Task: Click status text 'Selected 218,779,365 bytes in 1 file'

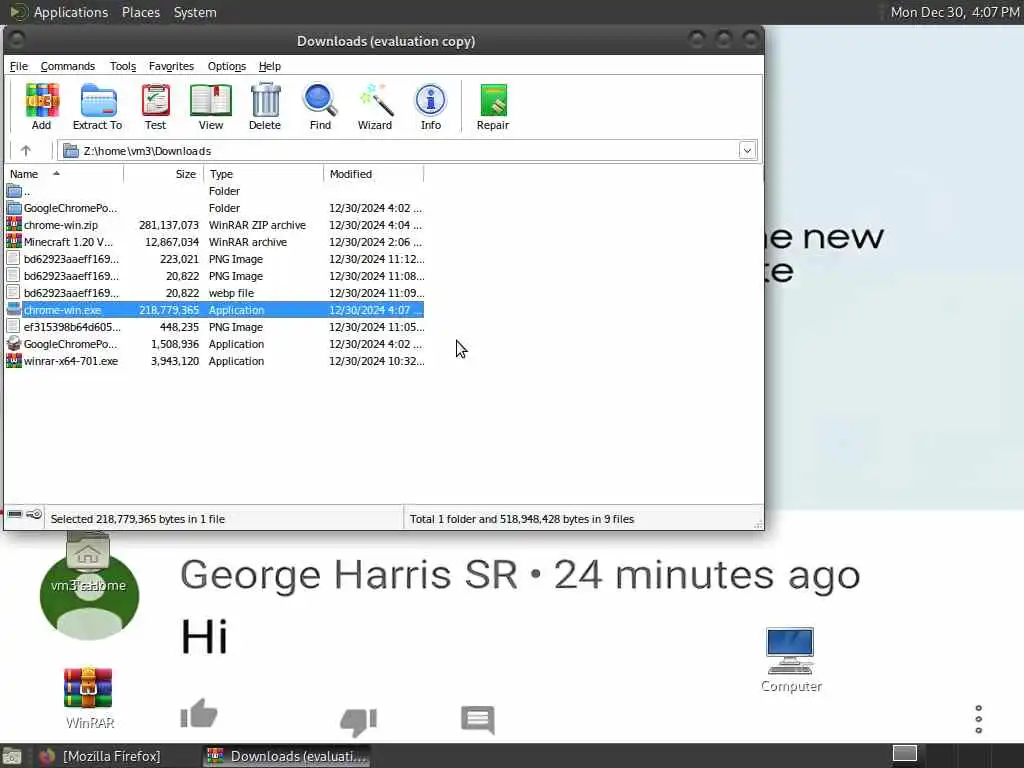Action: [x=138, y=519]
